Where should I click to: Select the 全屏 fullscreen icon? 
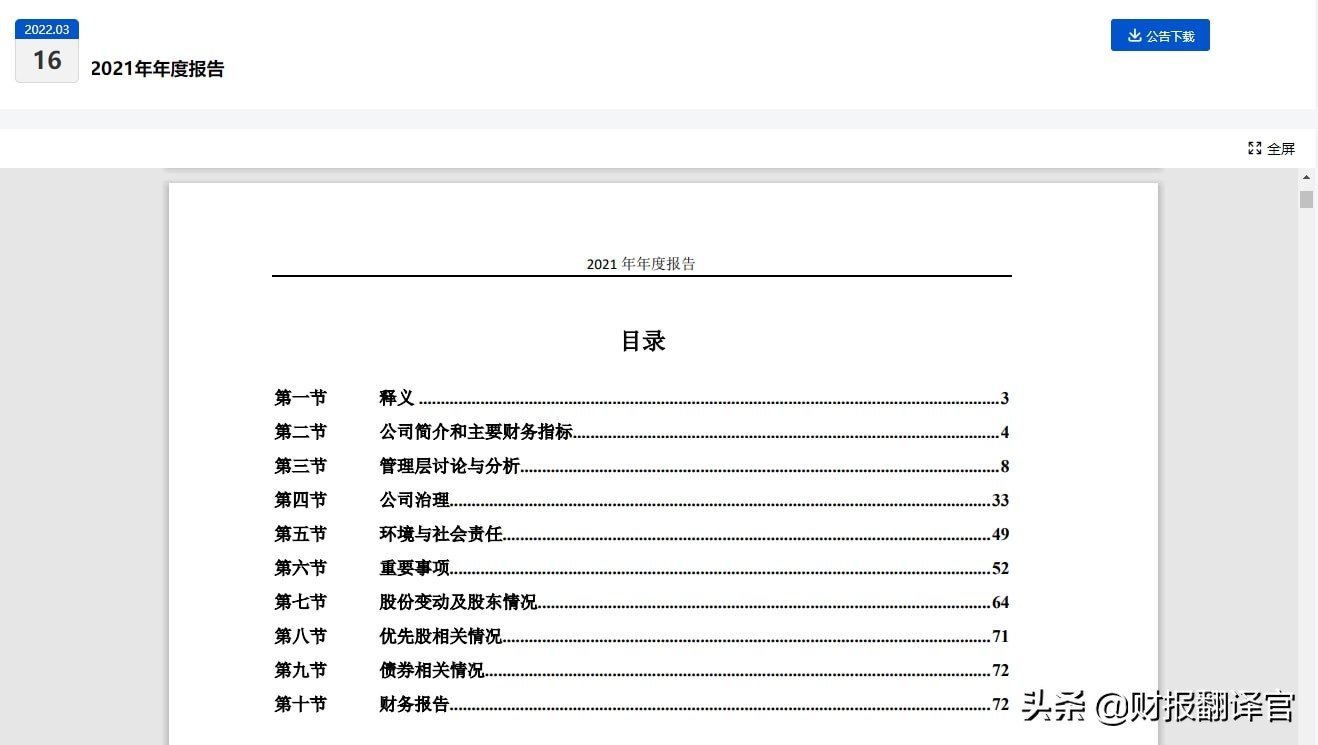point(1255,147)
